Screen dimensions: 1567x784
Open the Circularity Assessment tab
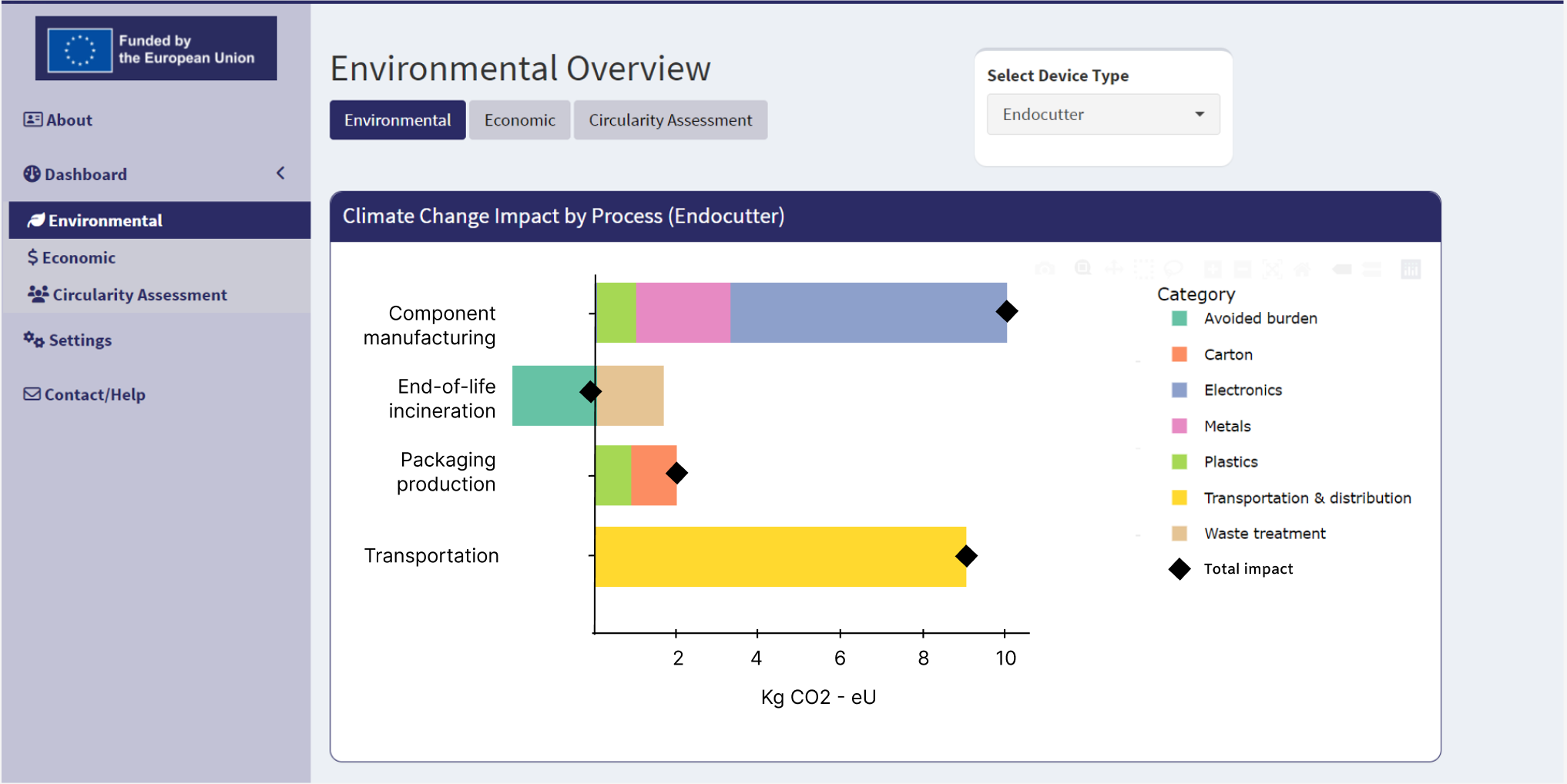pos(669,120)
